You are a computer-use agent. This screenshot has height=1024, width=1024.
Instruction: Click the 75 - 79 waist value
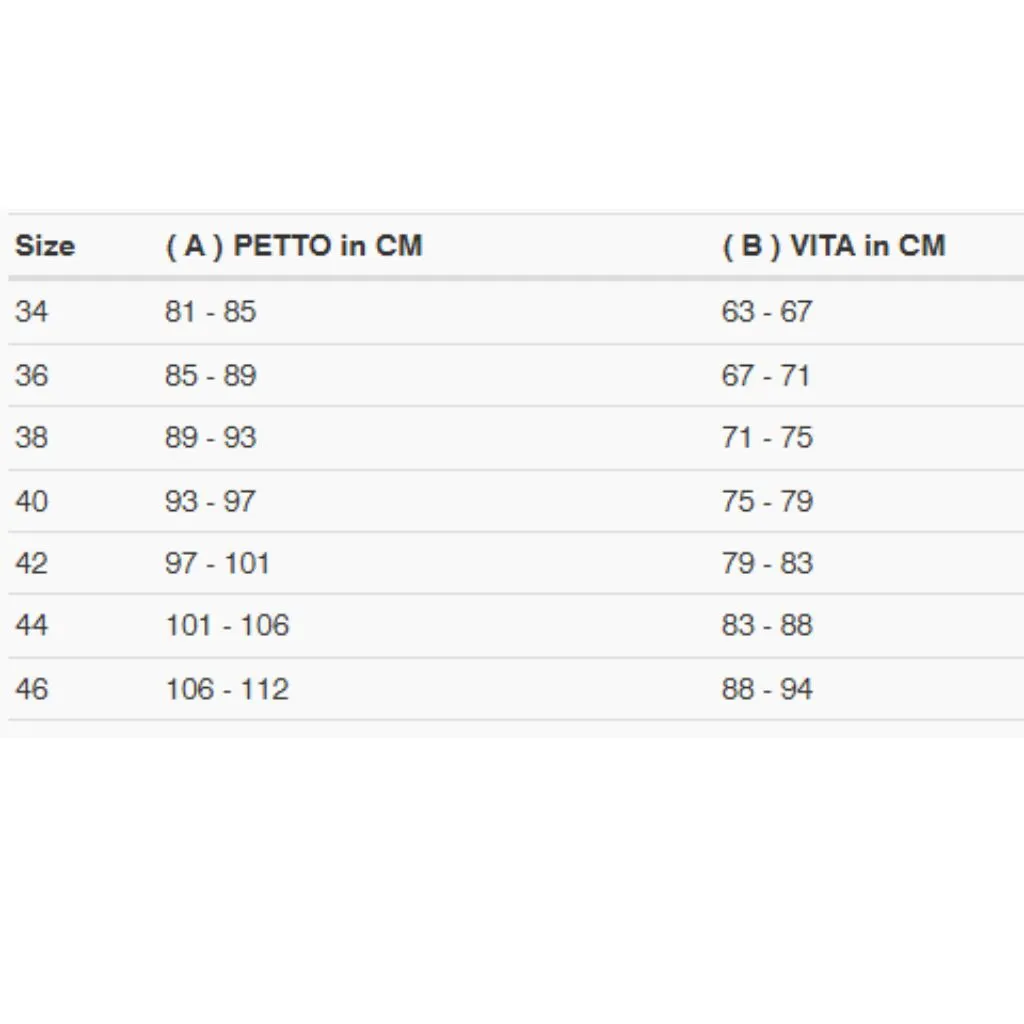tap(766, 501)
